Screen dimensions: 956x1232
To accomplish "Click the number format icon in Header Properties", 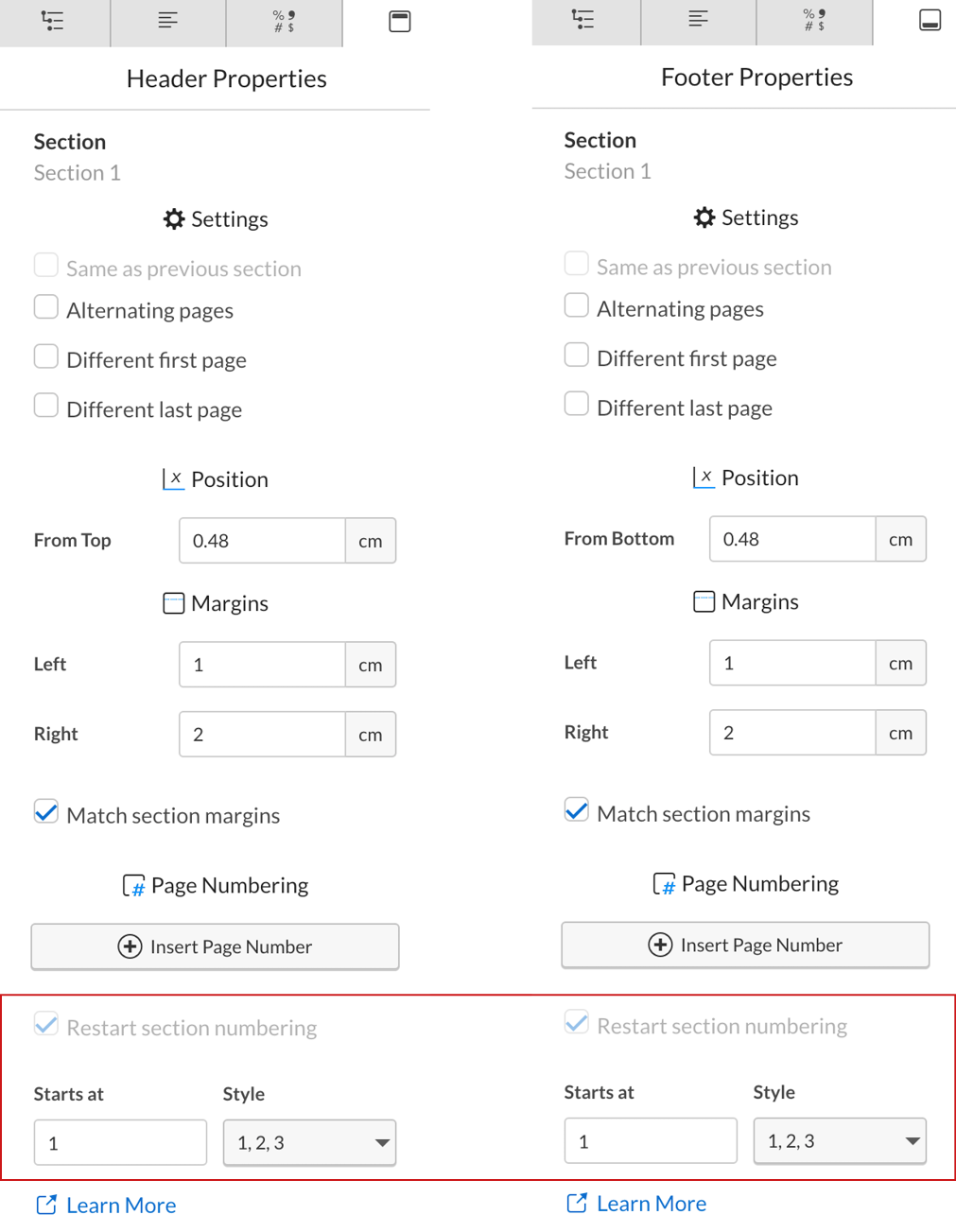I will (284, 23).
